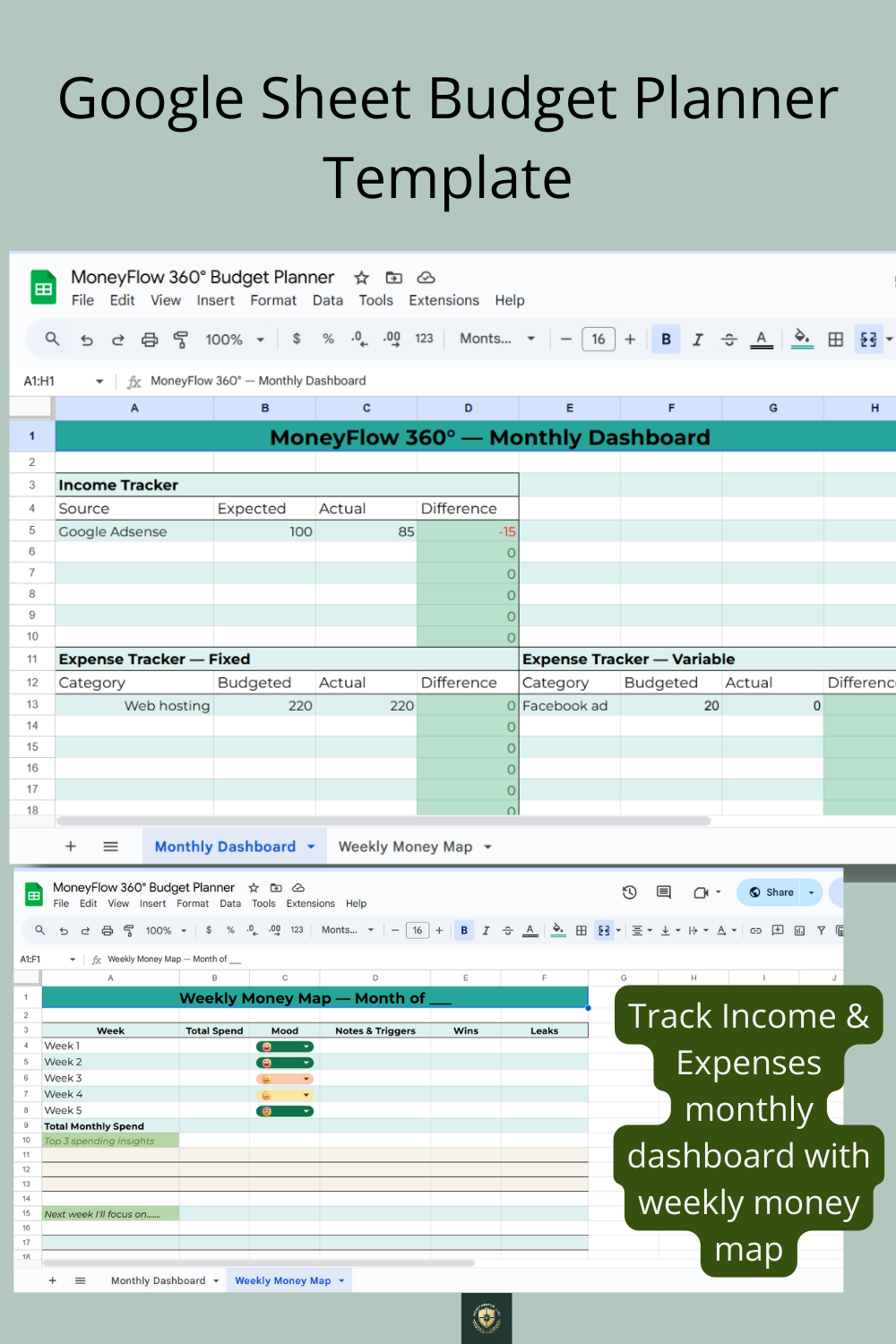The width and height of the screenshot is (896, 1344).
Task: Toggle strikethrough in lower sheet toolbar
Action: [507, 931]
